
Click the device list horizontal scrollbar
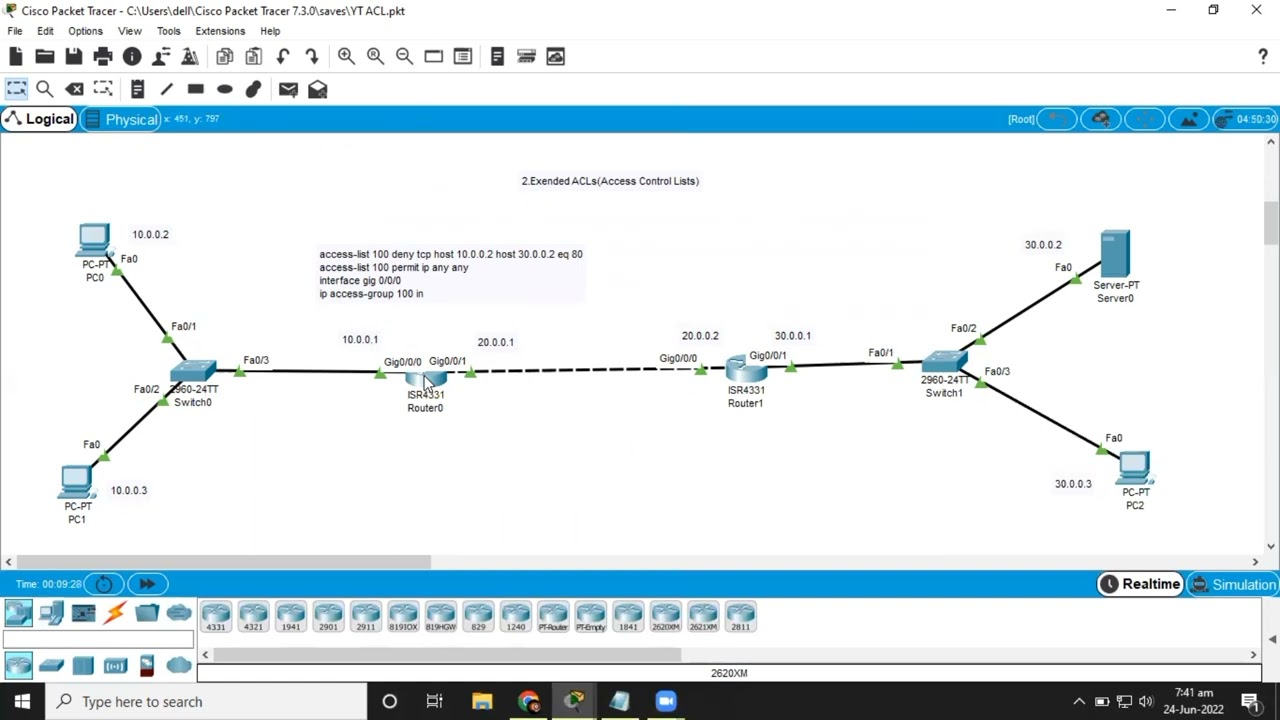(446, 655)
